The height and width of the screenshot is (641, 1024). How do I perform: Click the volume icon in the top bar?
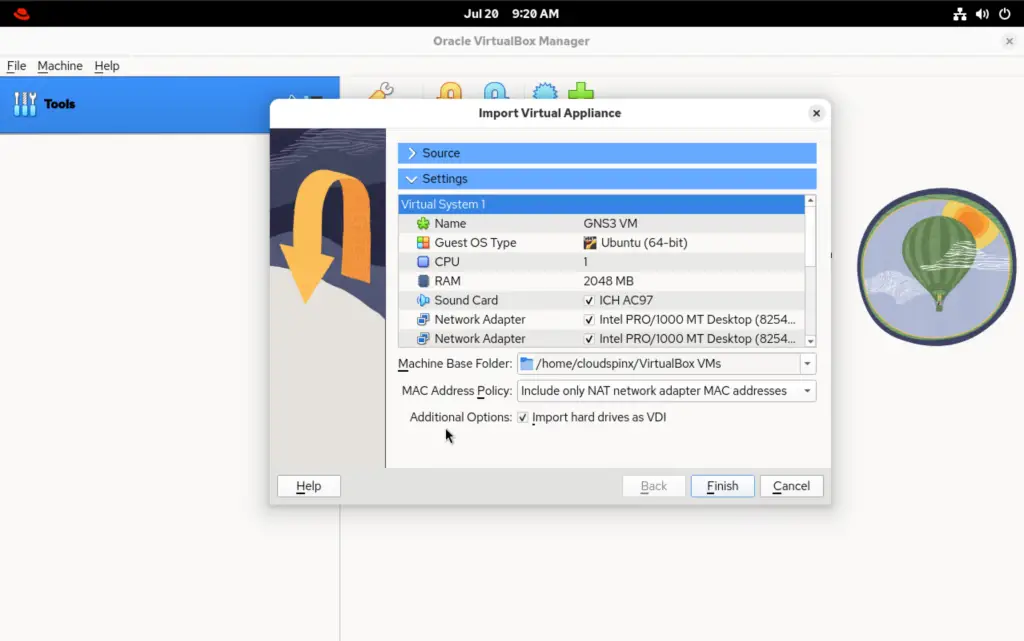(x=983, y=13)
